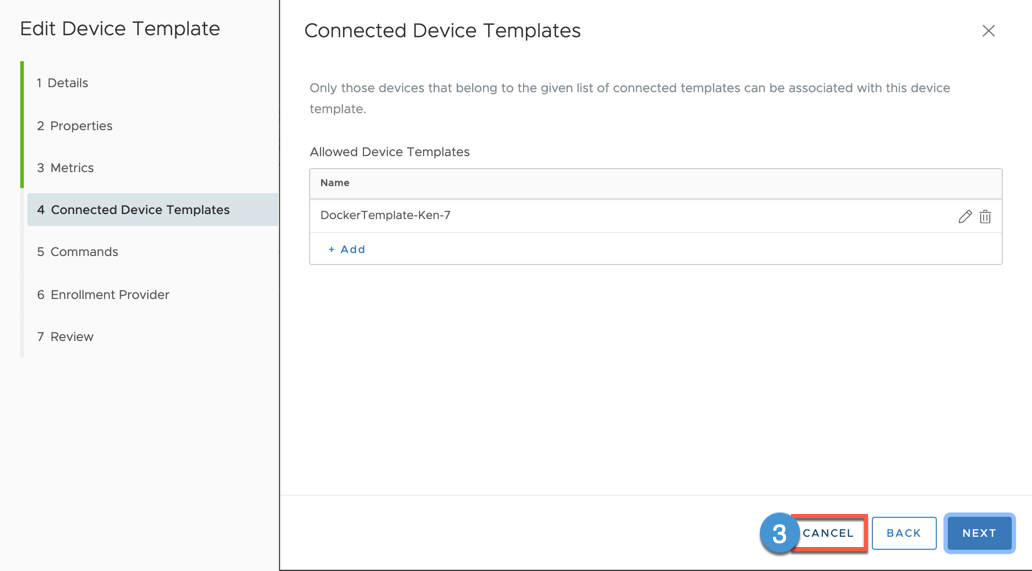Delete DockerTemplate-Ken-7 using the trash icon
The width and height of the screenshot is (1032, 571).
pyautogui.click(x=985, y=216)
